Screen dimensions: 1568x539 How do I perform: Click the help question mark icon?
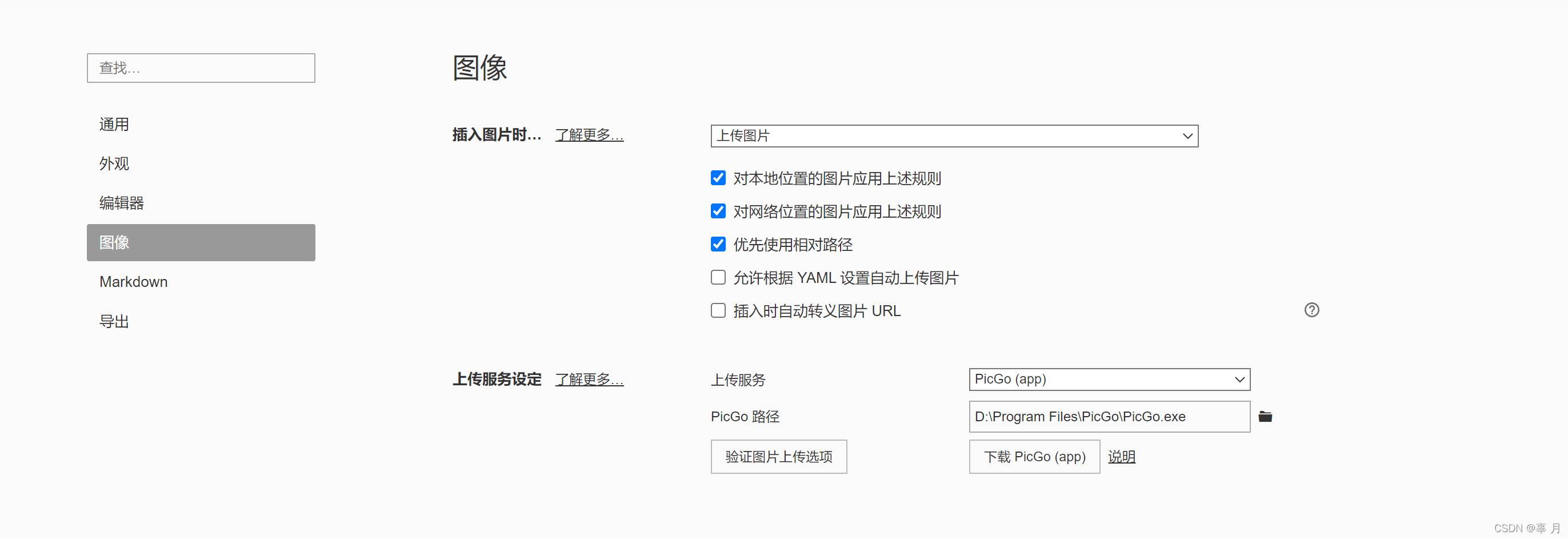coord(1312,310)
